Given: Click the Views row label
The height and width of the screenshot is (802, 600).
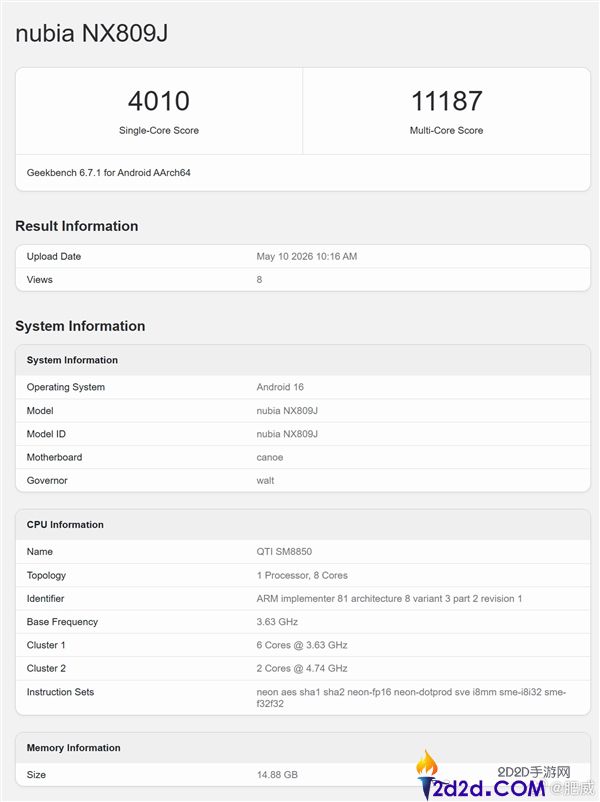Looking at the screenshot, I should pos(39,280).
